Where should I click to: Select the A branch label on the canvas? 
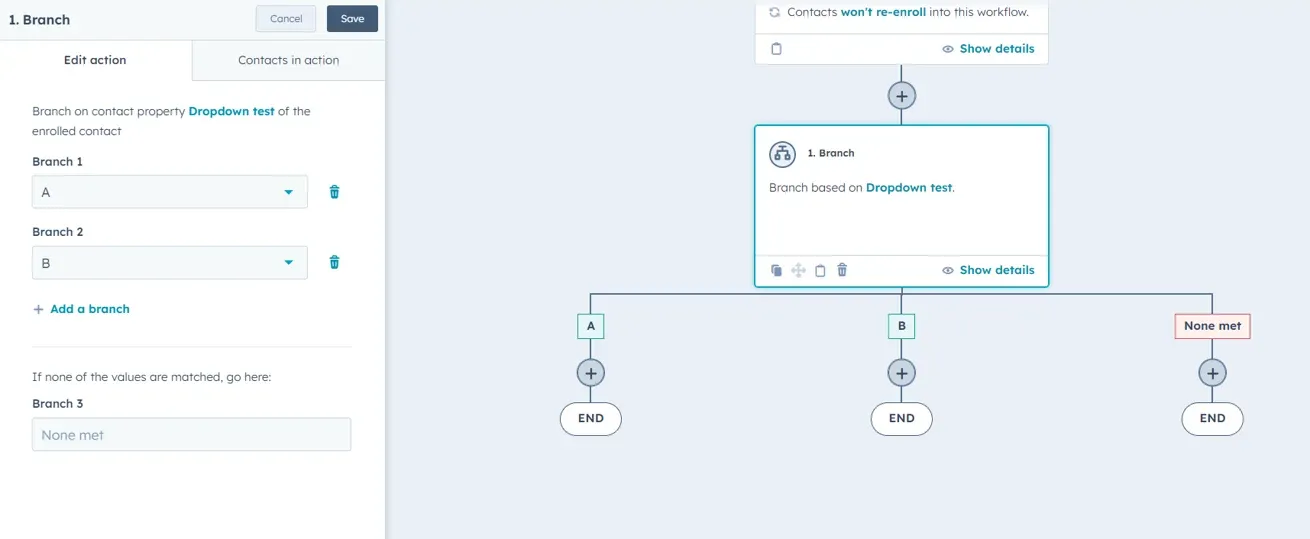591,326
